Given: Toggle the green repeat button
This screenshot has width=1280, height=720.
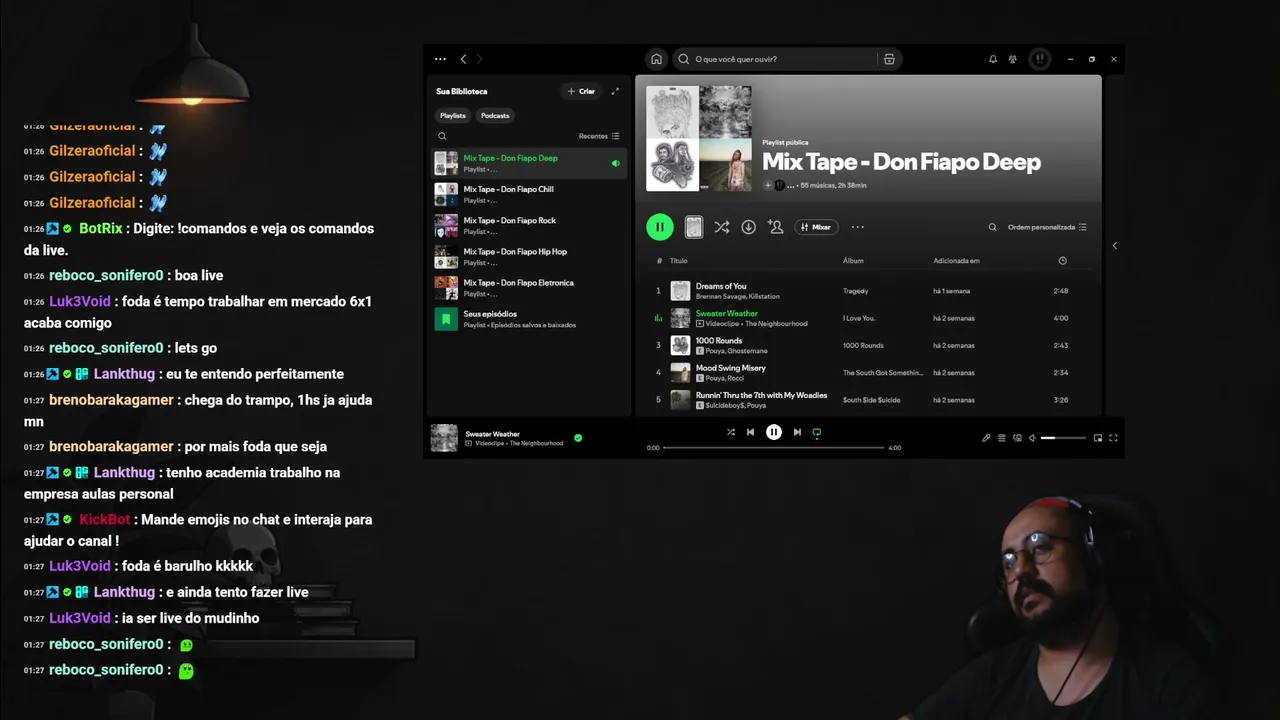Looking at the screenshot, I should [x=817, y=432].
